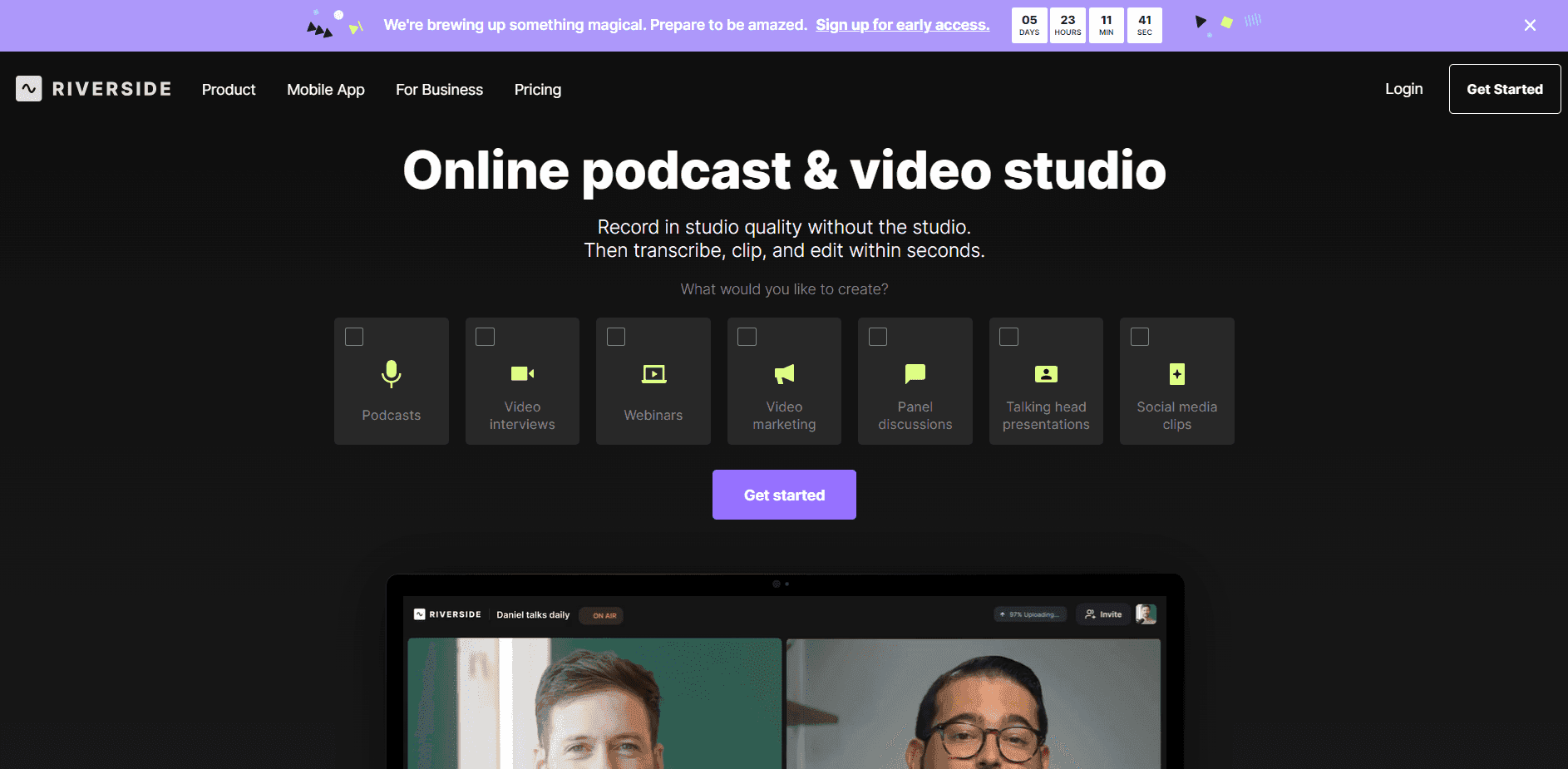The width and height of the screenshot is (1568, 769).
Task: Click the right participant video with glasses
Action: tap(974, 703)
